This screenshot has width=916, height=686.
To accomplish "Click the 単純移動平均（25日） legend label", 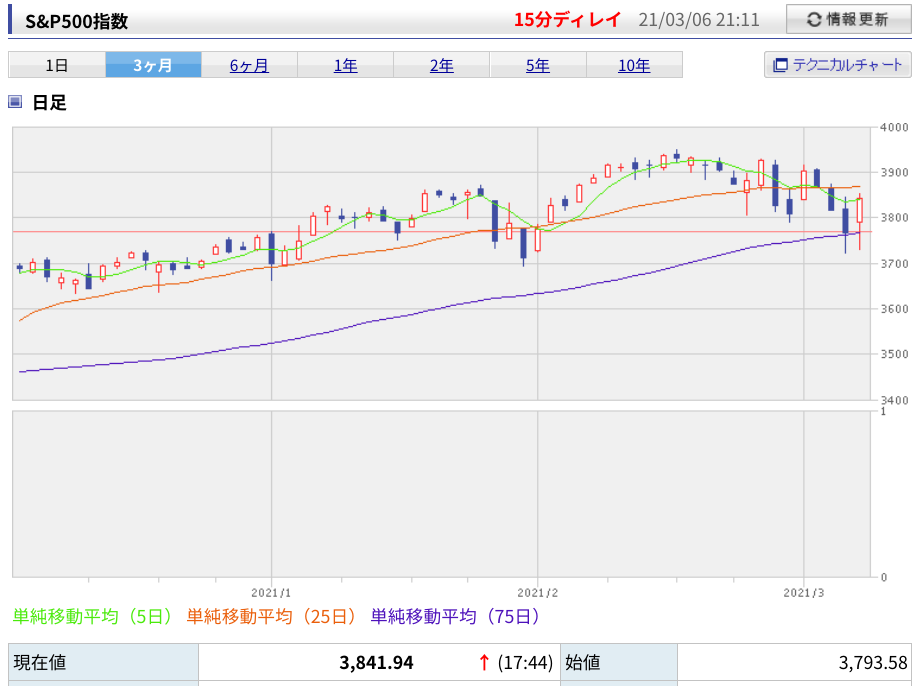I will 270,616.
